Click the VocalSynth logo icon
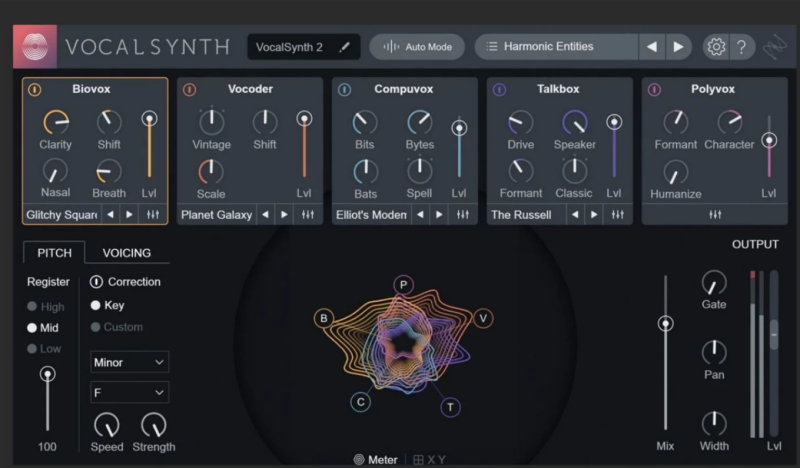 [35, 47]
